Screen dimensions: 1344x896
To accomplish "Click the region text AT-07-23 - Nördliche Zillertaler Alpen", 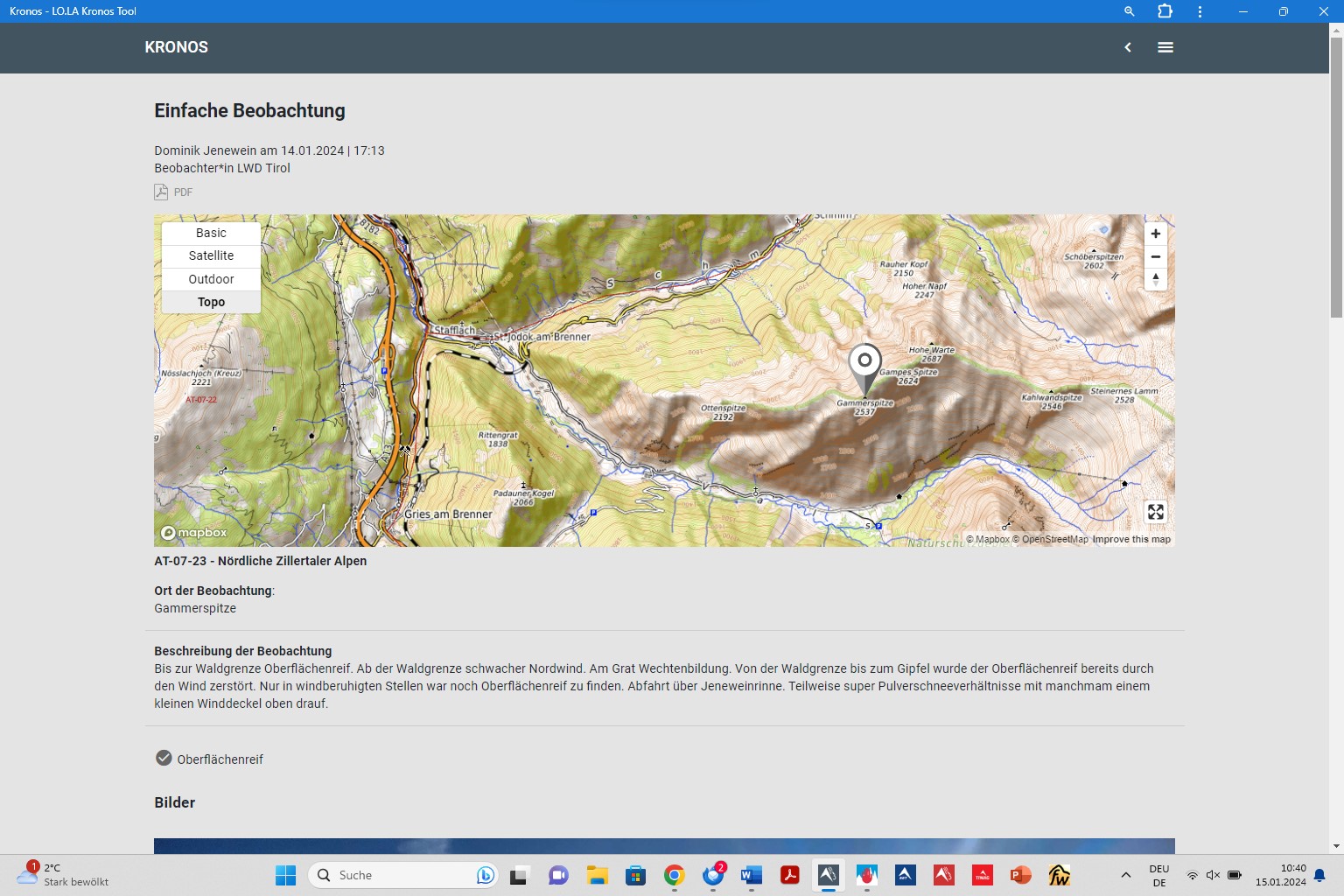I will (261, 561).
